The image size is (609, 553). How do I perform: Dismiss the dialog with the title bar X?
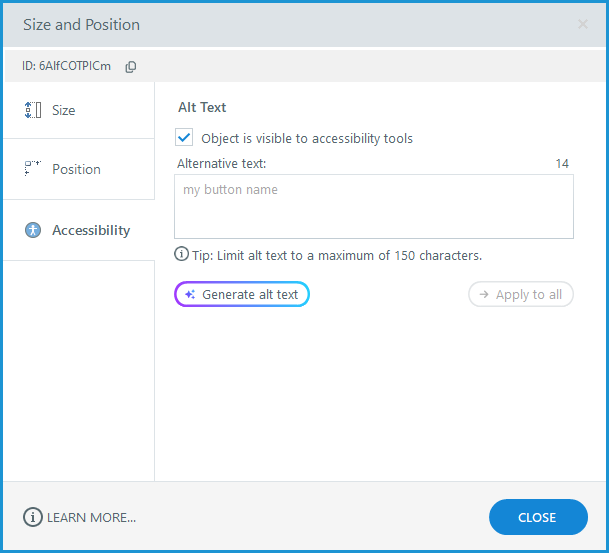pos(583,24)
